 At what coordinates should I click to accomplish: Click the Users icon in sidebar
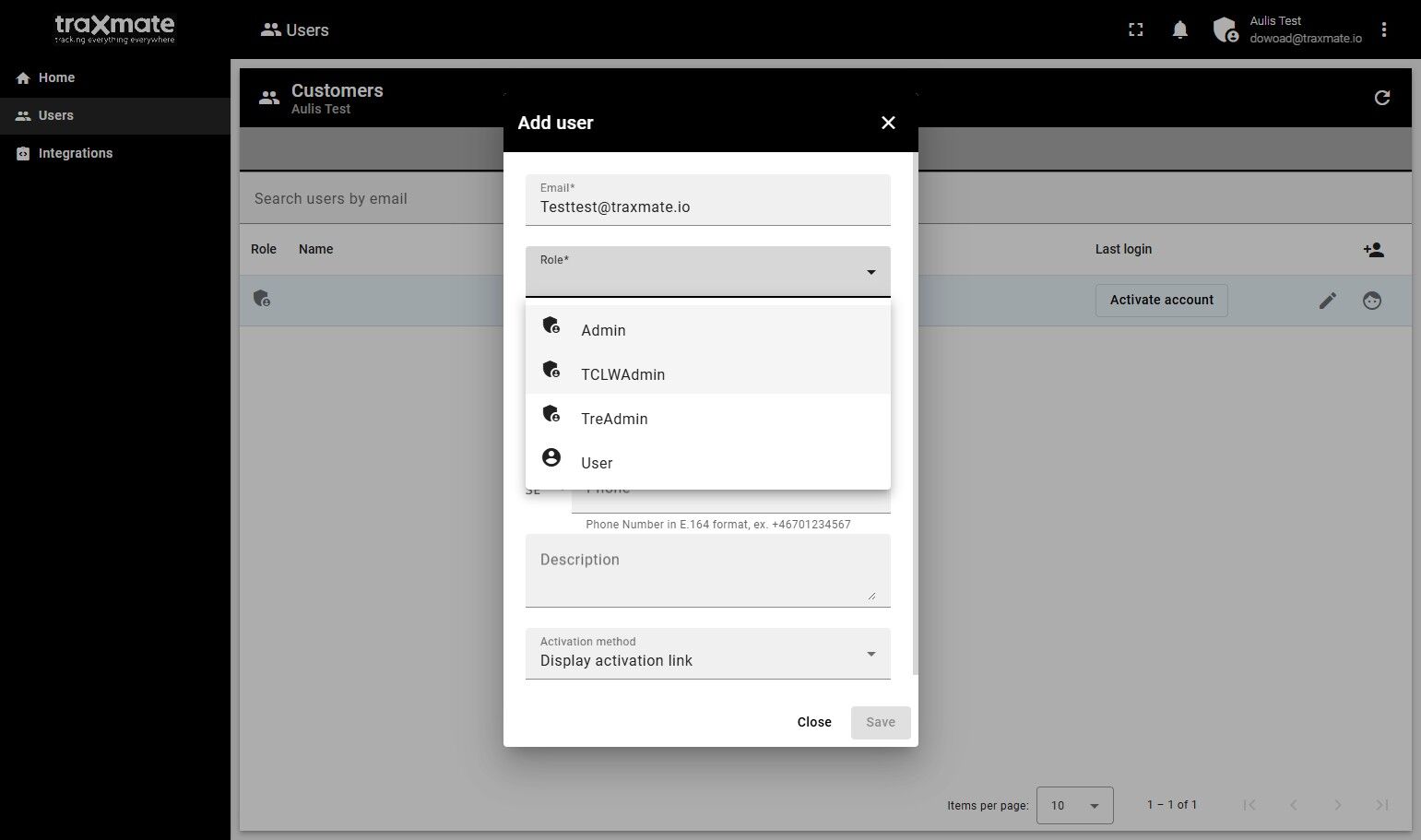23,116
